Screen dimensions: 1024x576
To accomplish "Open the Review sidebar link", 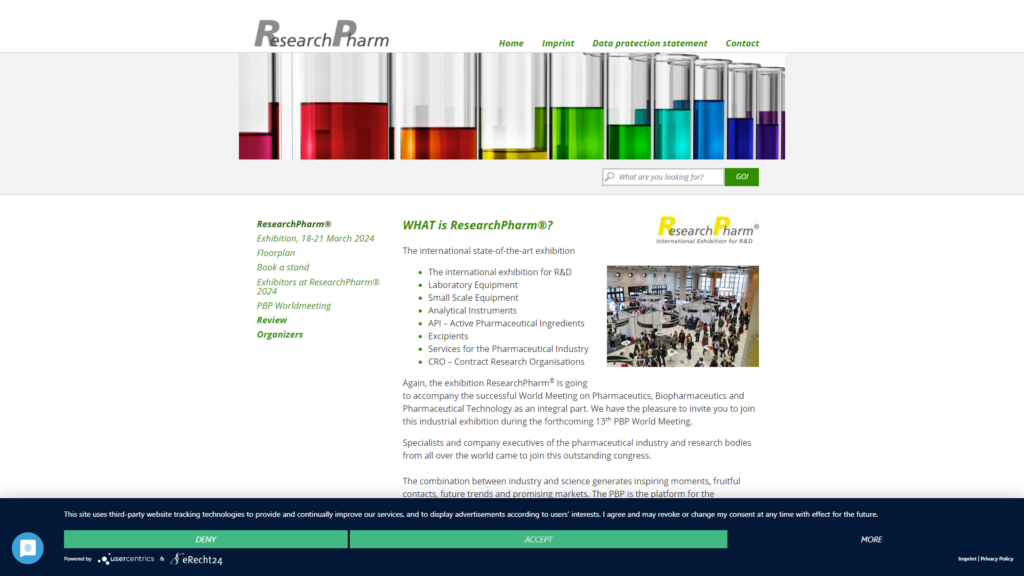I will (x=272, y=320).
